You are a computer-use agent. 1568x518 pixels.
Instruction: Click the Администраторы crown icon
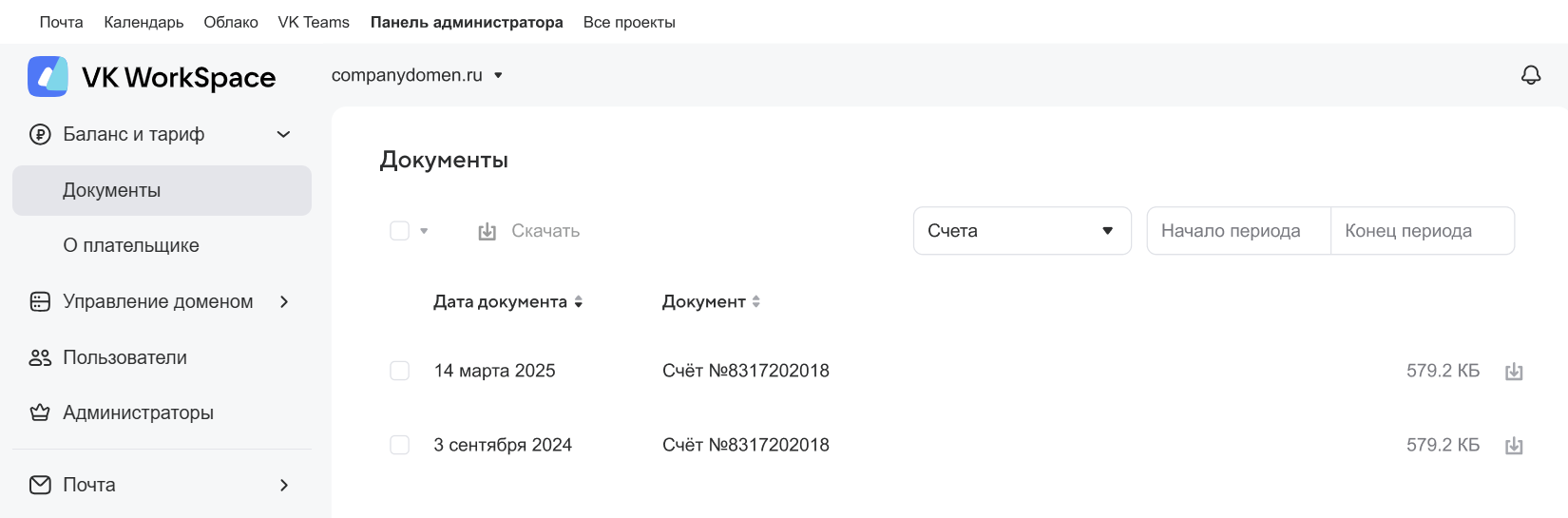coord(40,413)
